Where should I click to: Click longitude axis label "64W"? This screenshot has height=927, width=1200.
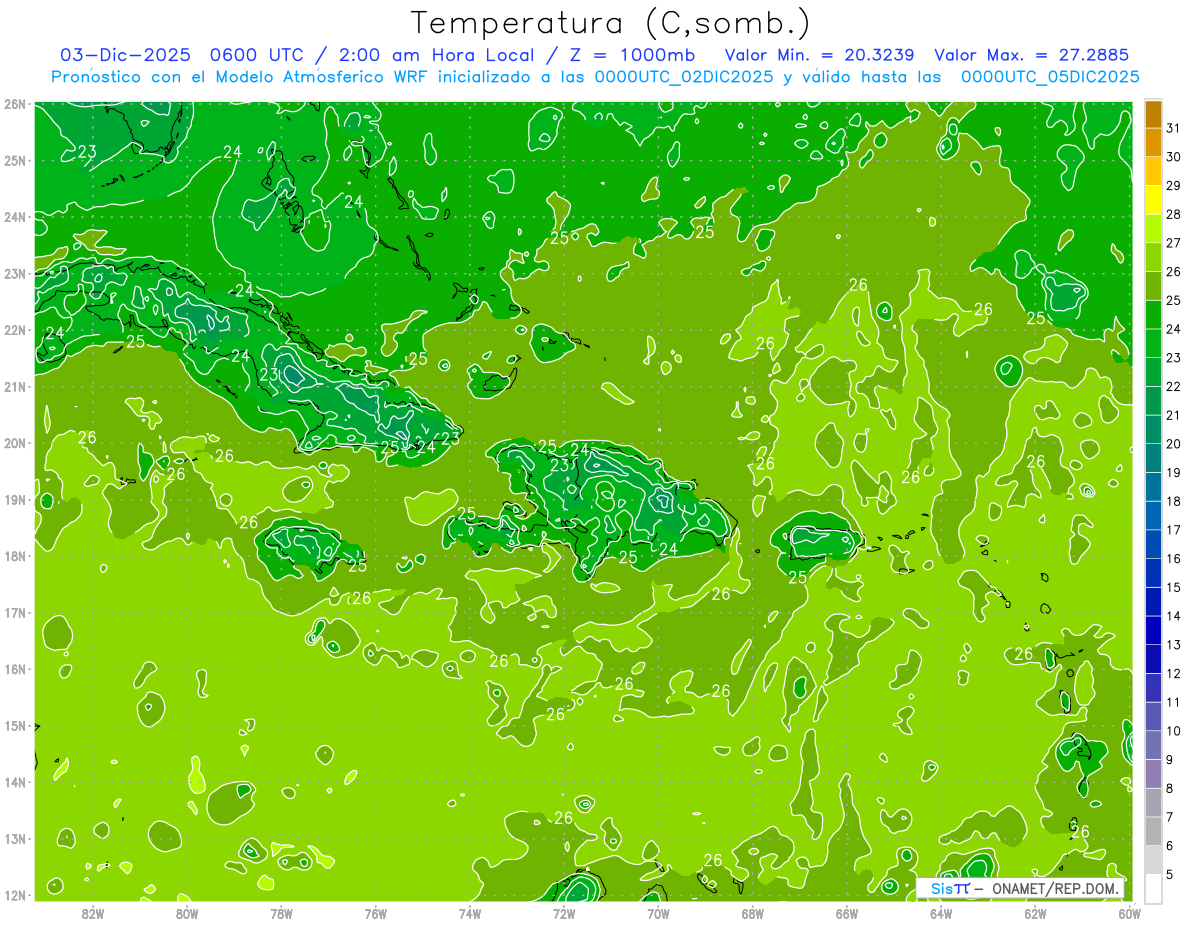(x=940, y=913)
